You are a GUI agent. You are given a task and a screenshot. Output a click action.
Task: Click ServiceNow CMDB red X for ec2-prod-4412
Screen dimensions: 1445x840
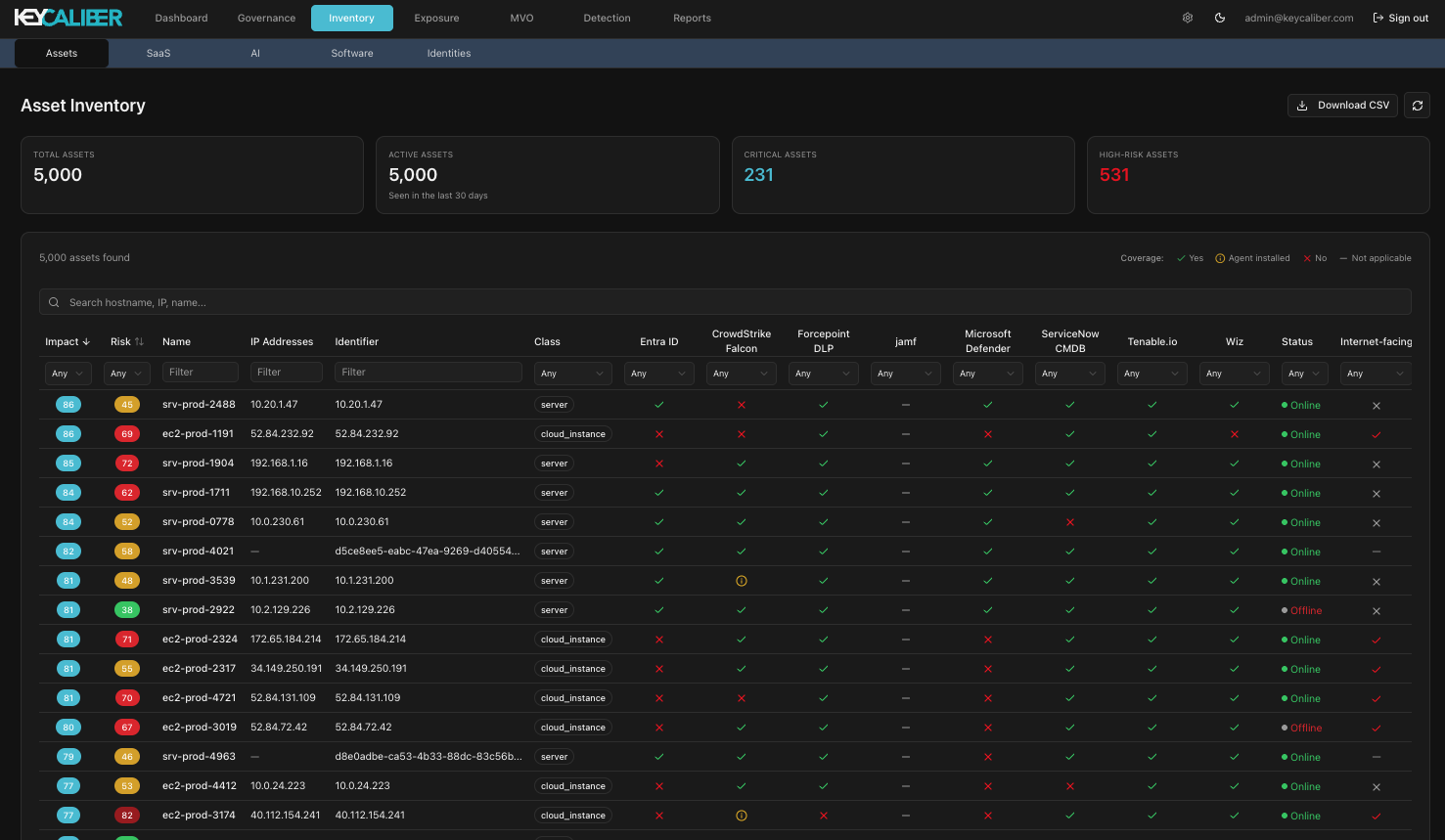[1070, 786]
